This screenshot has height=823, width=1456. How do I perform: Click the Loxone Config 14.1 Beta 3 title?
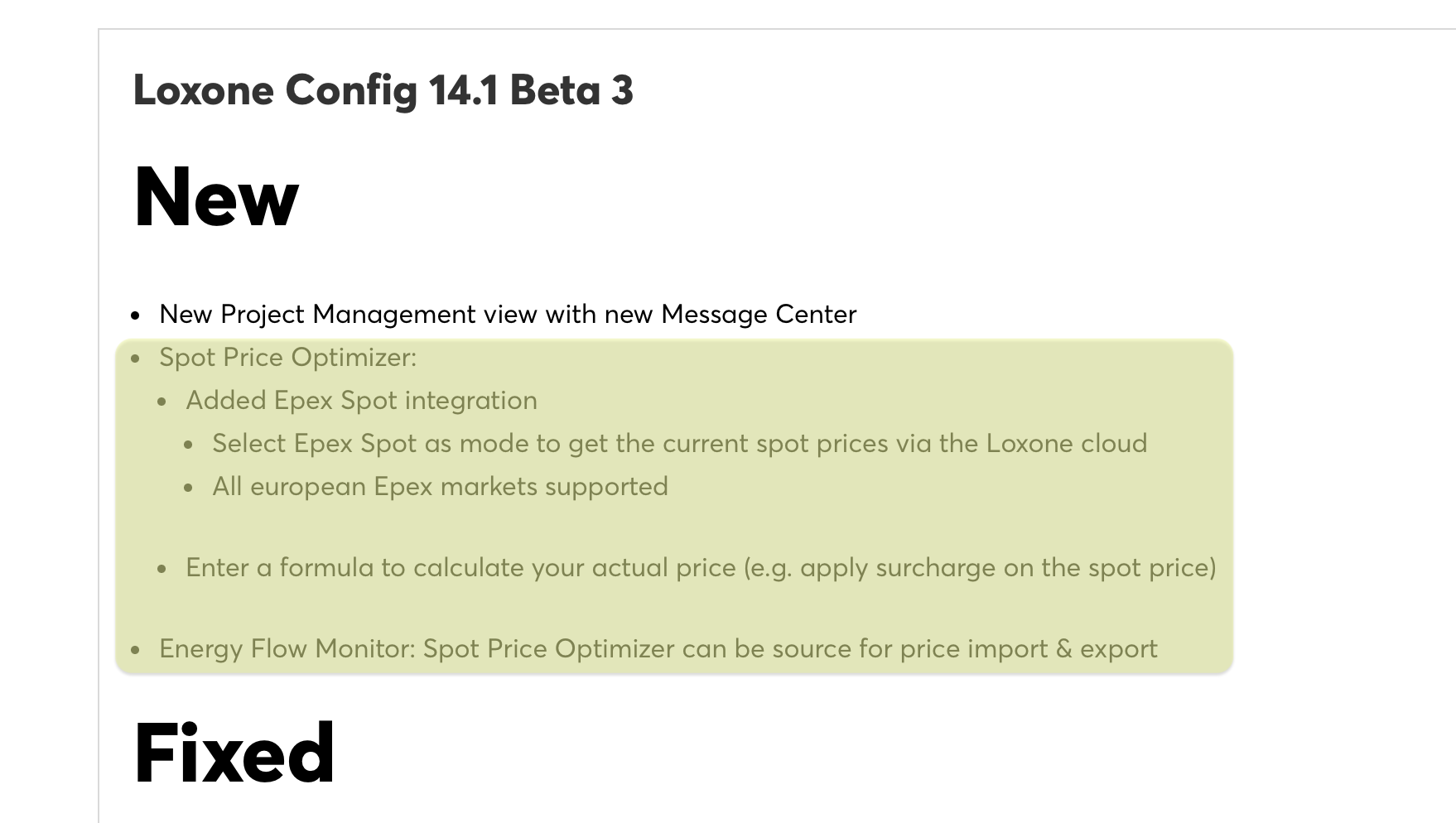(x=383, y=89)
